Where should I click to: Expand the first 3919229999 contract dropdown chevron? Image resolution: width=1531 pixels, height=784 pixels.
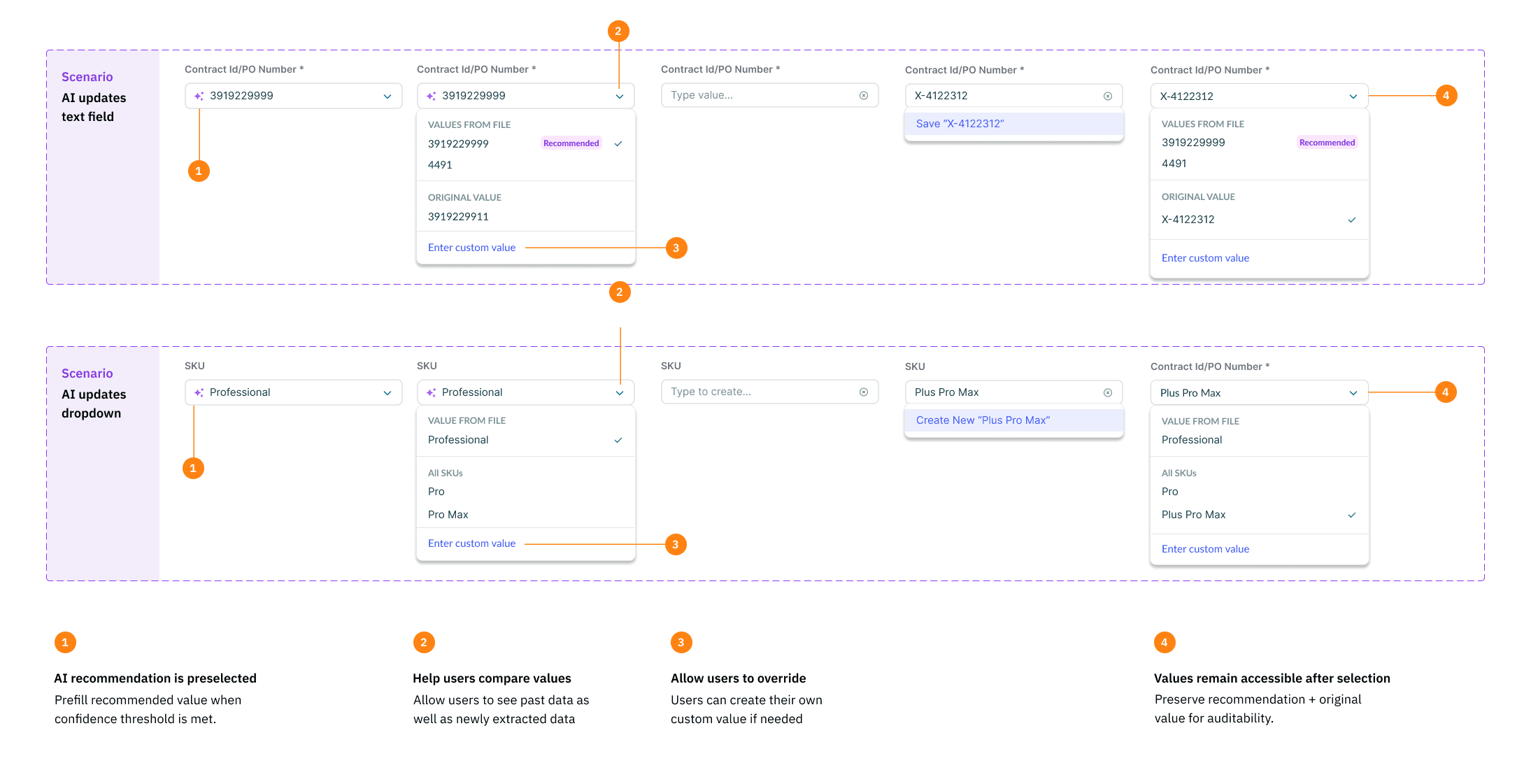[387, 96]
